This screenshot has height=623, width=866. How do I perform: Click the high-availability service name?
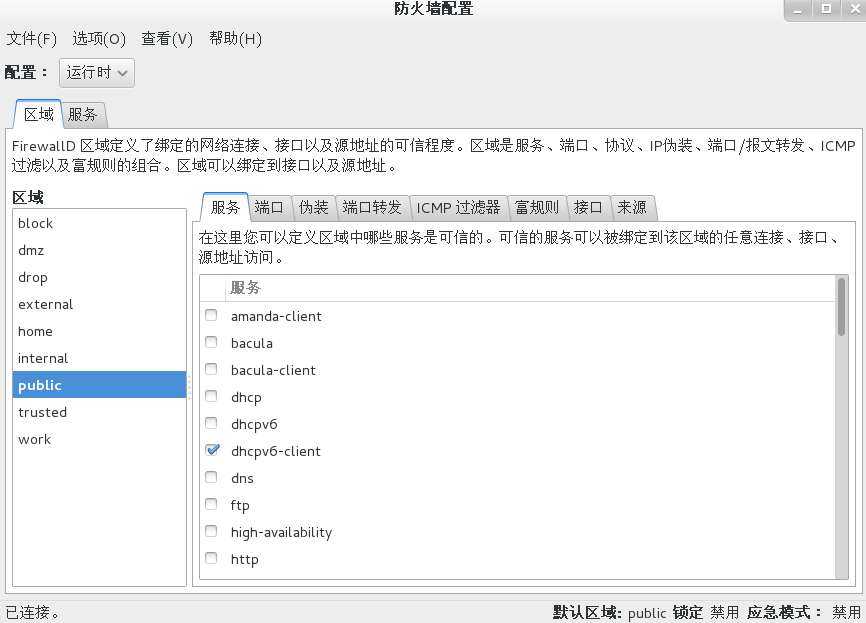coord(282,532)
